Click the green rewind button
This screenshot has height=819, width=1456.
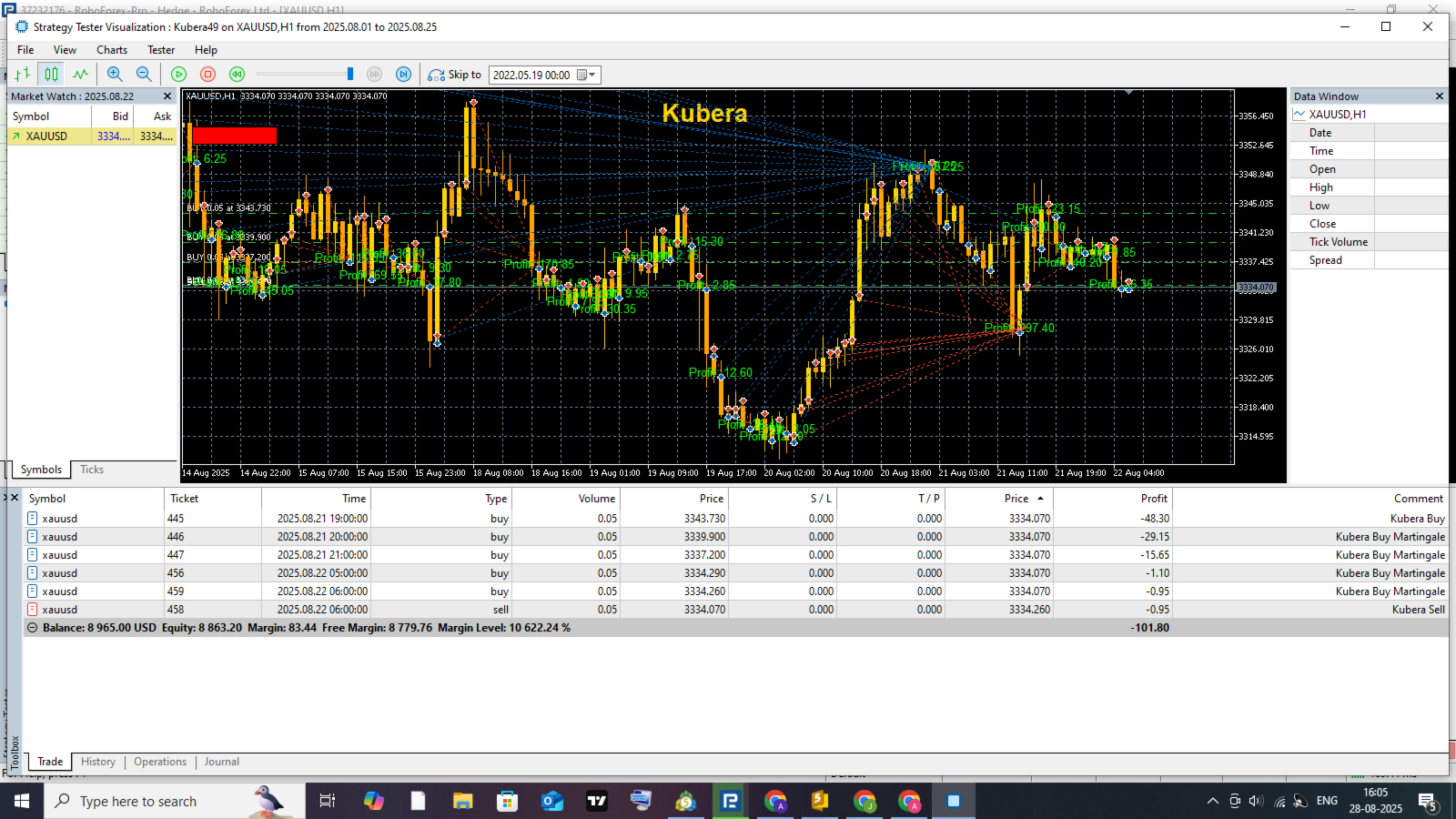[x=237, y=75]
